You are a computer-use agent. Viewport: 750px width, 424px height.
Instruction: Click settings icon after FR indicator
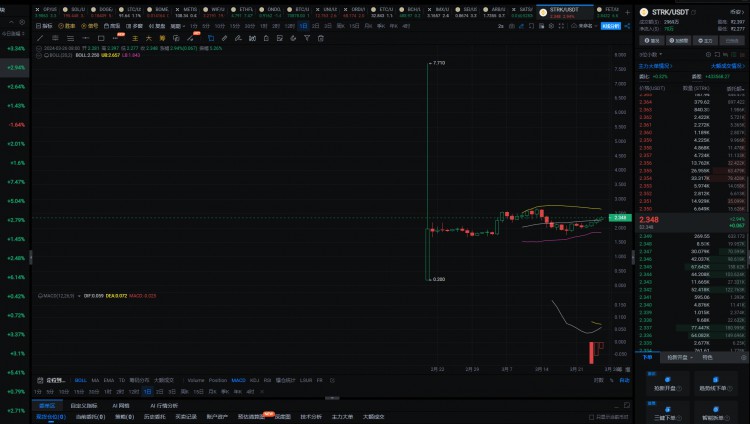332,380
